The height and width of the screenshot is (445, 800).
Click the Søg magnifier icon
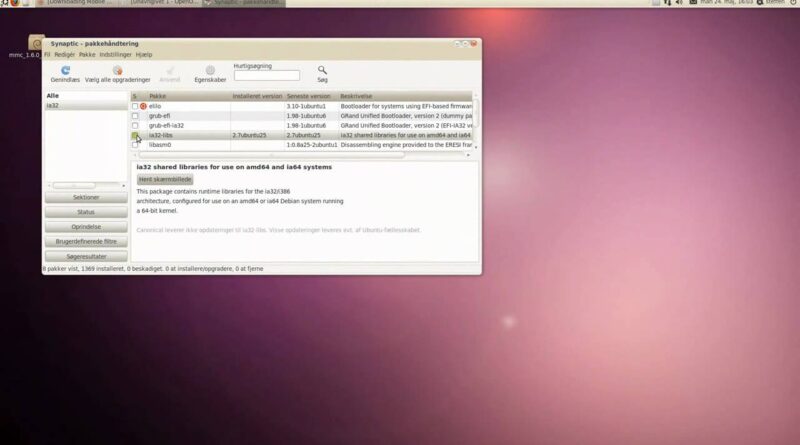[322, 70]
